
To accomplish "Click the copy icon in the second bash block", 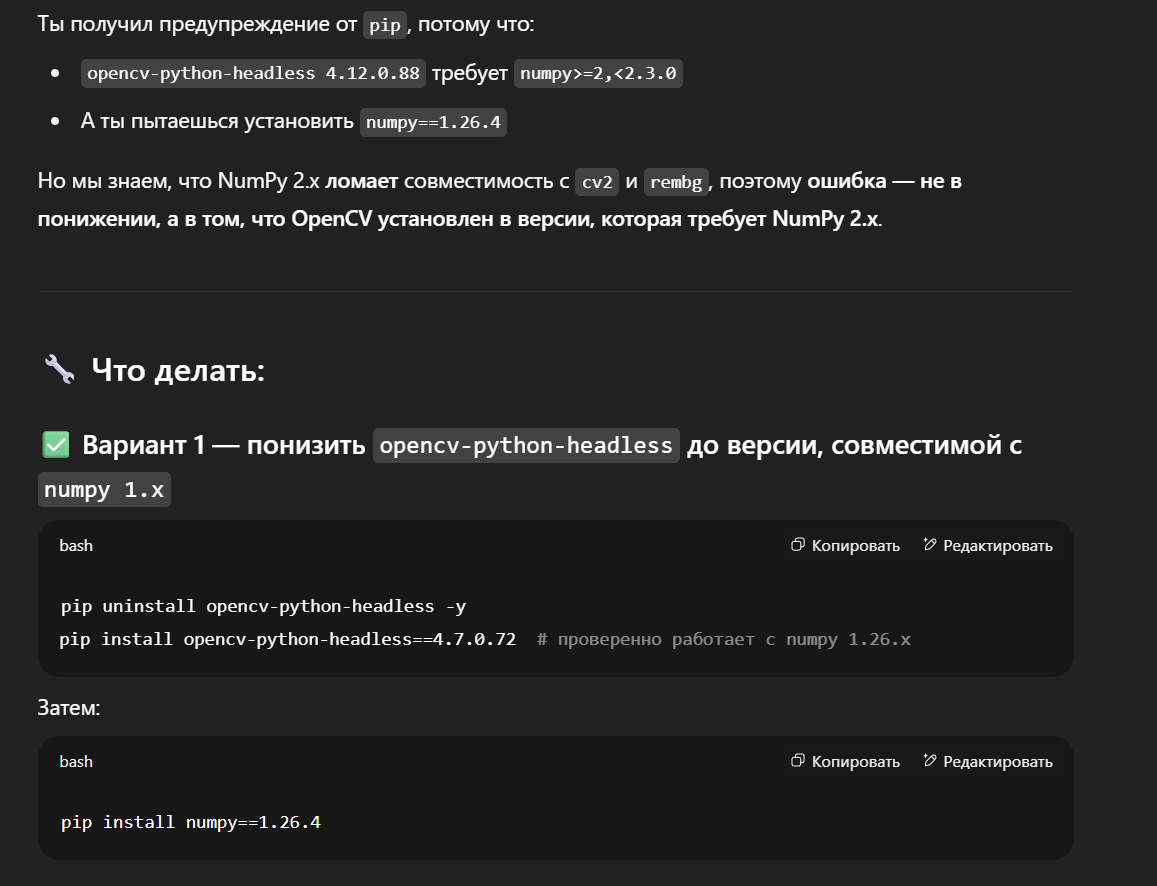I will tap(797, 761).
